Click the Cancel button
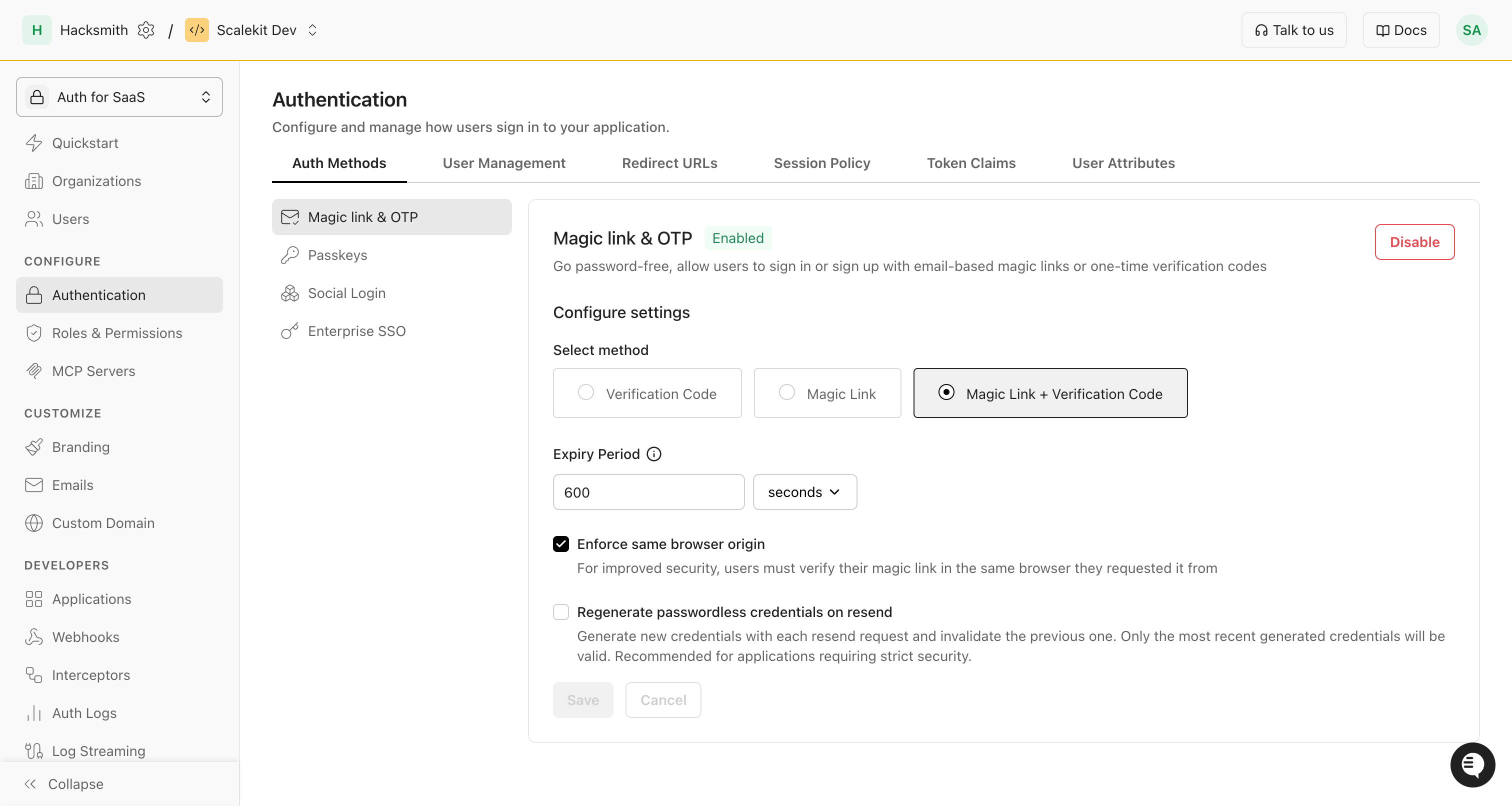The image size is (1512, 806). 662,699
